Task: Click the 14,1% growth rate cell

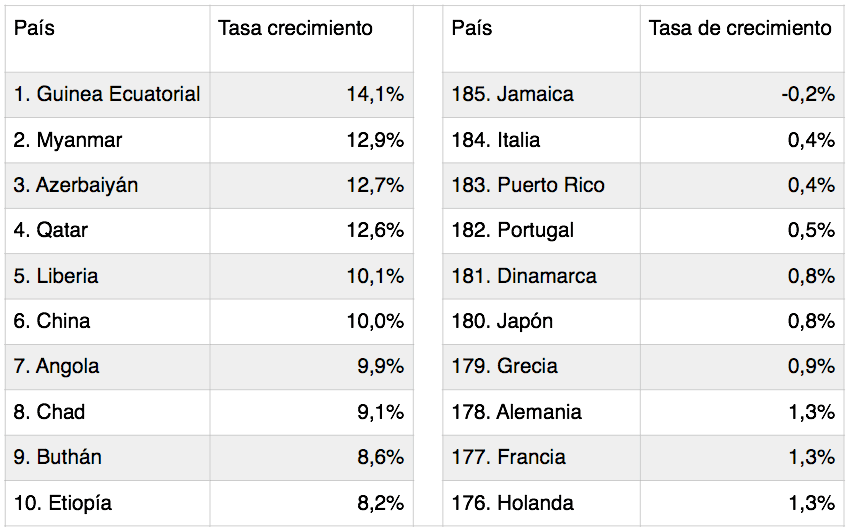Action: coord(312,95)
